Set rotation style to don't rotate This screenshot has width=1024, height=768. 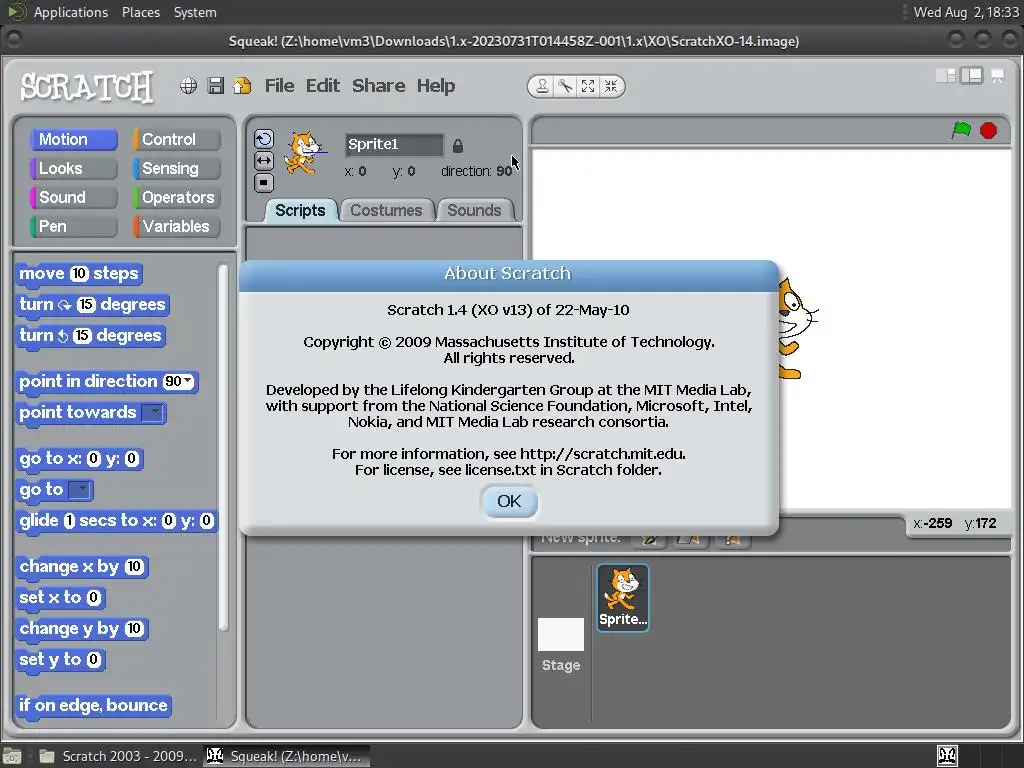click(263, 182)
